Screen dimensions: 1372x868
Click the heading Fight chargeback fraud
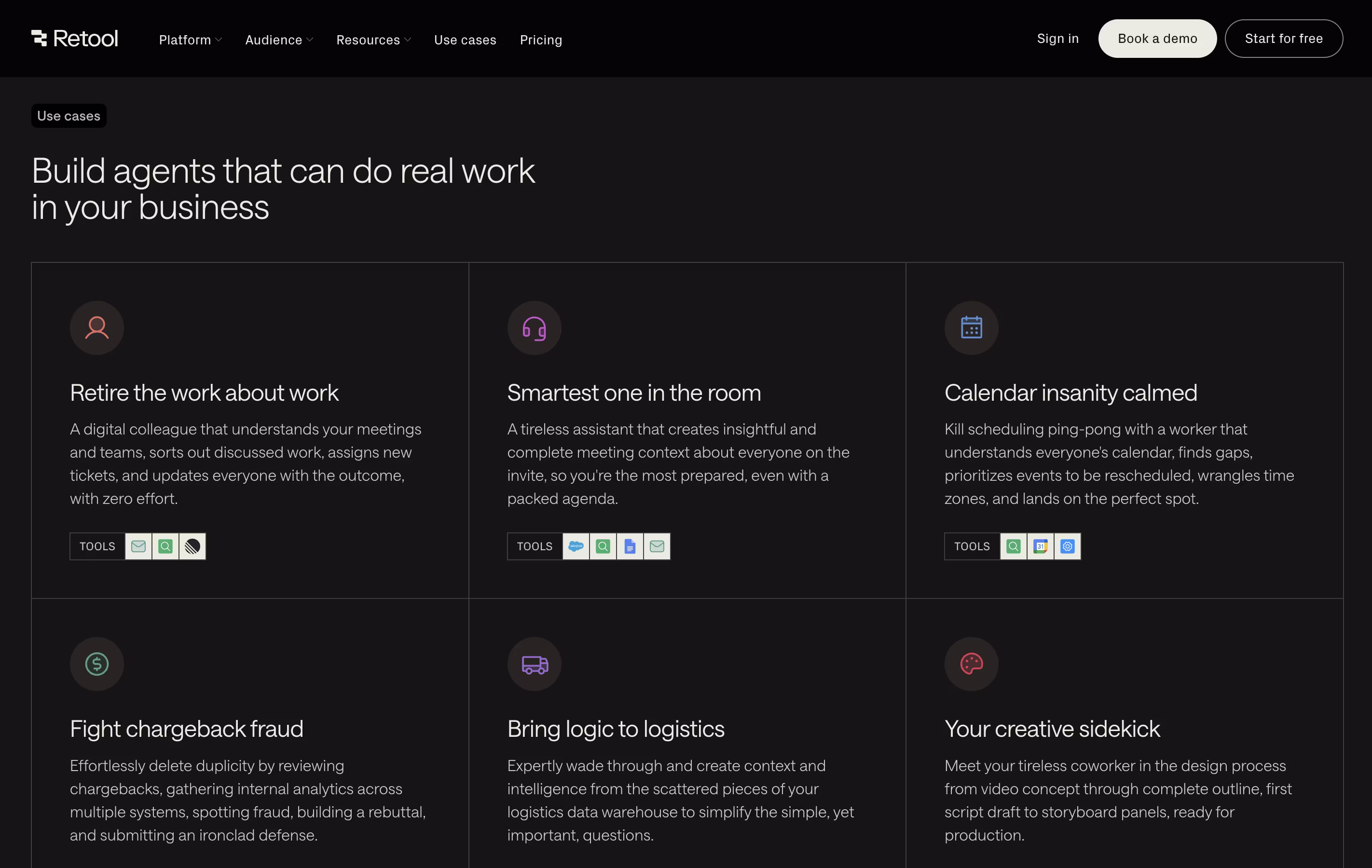click(x=186, y=730)
